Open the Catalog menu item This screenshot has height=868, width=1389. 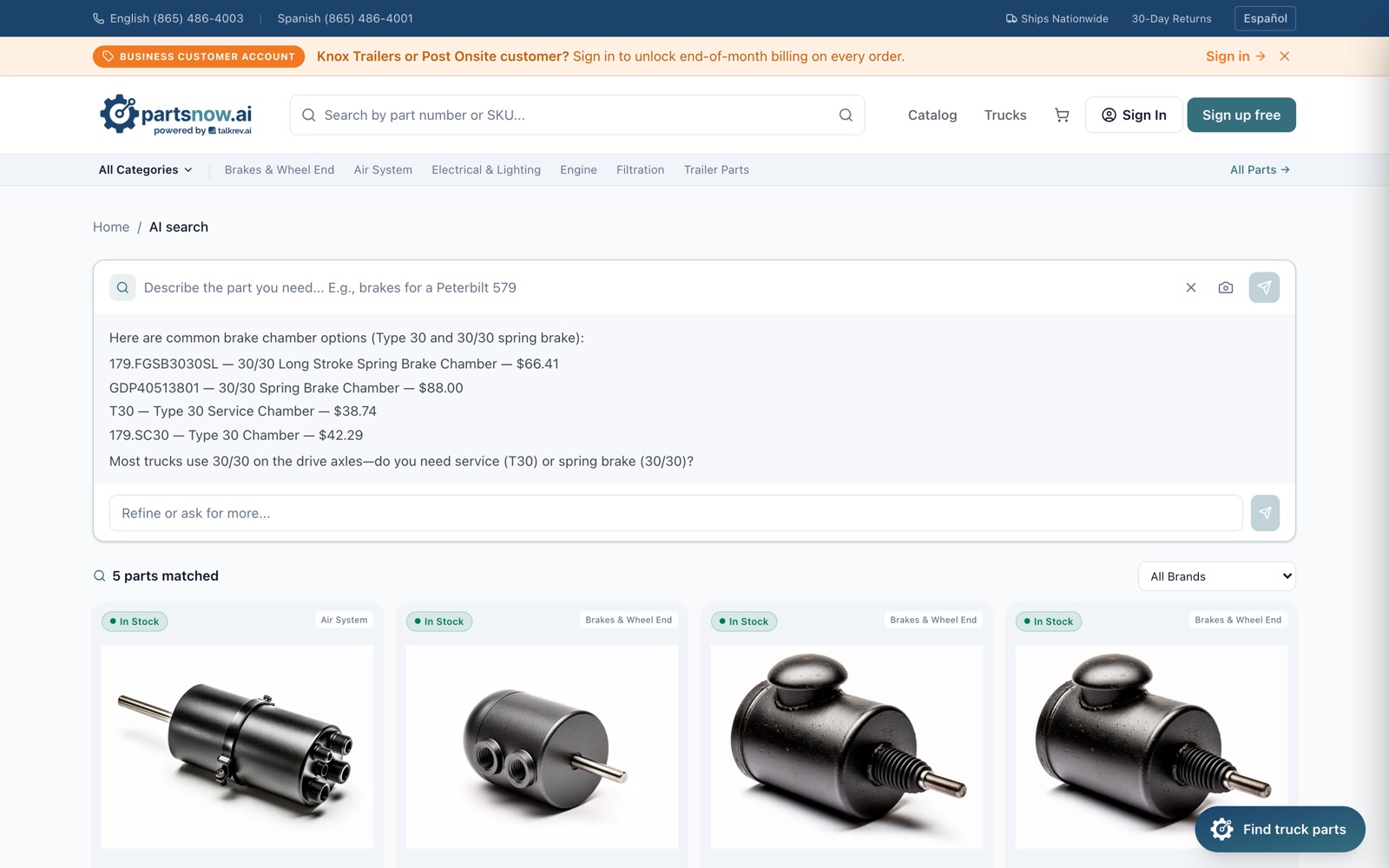coord(932,115)
